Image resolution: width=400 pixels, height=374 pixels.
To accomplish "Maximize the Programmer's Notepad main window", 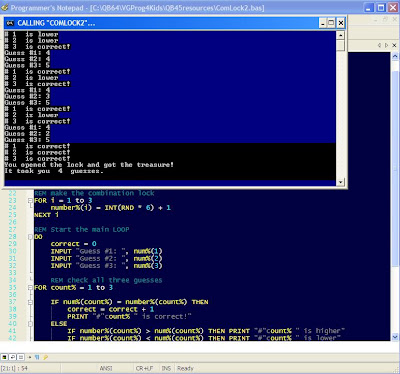I will pos(381,8).
